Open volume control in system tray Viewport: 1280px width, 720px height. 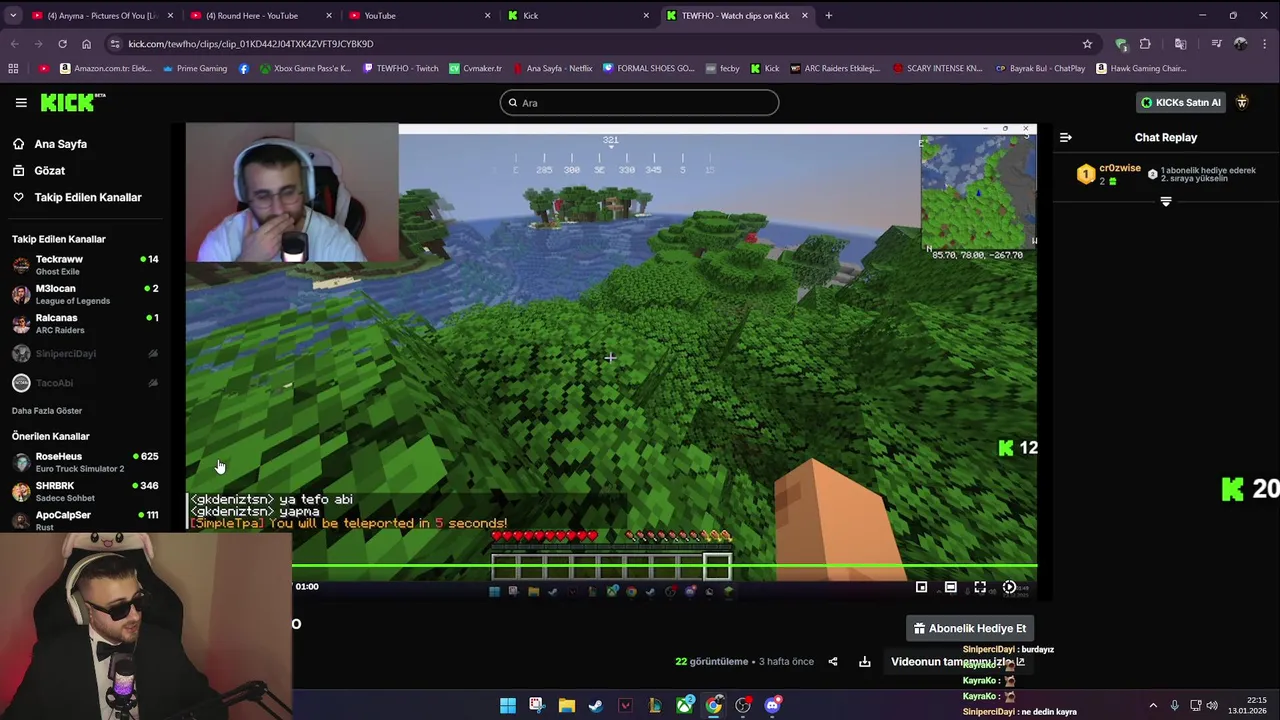coord(1212,705)
